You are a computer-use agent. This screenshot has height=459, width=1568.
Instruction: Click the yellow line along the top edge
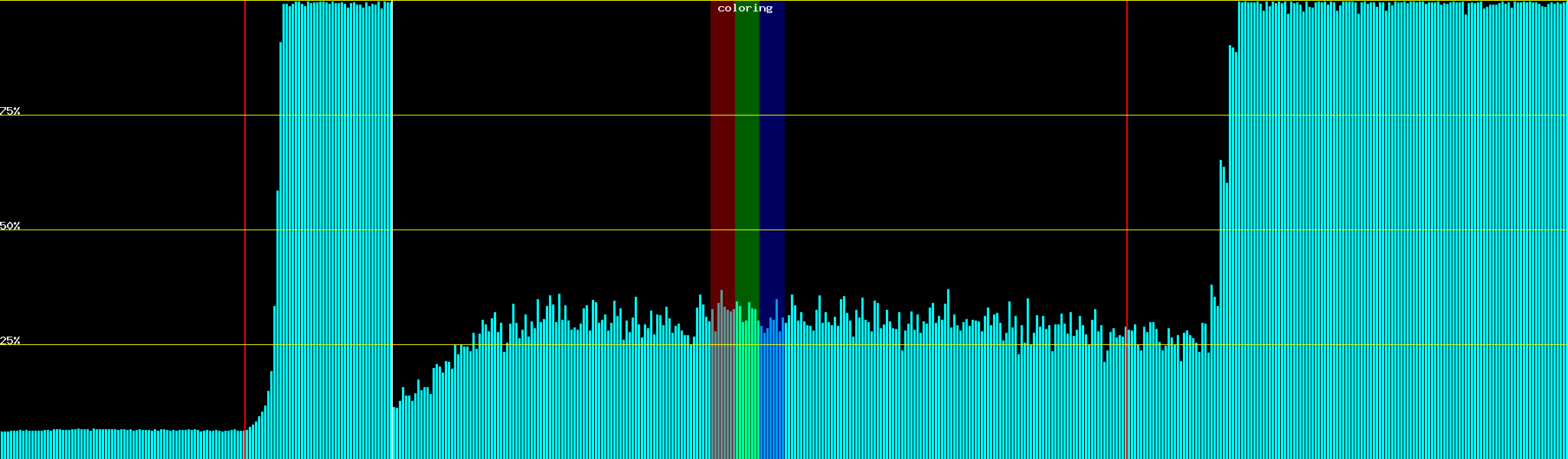coord(536,1)
